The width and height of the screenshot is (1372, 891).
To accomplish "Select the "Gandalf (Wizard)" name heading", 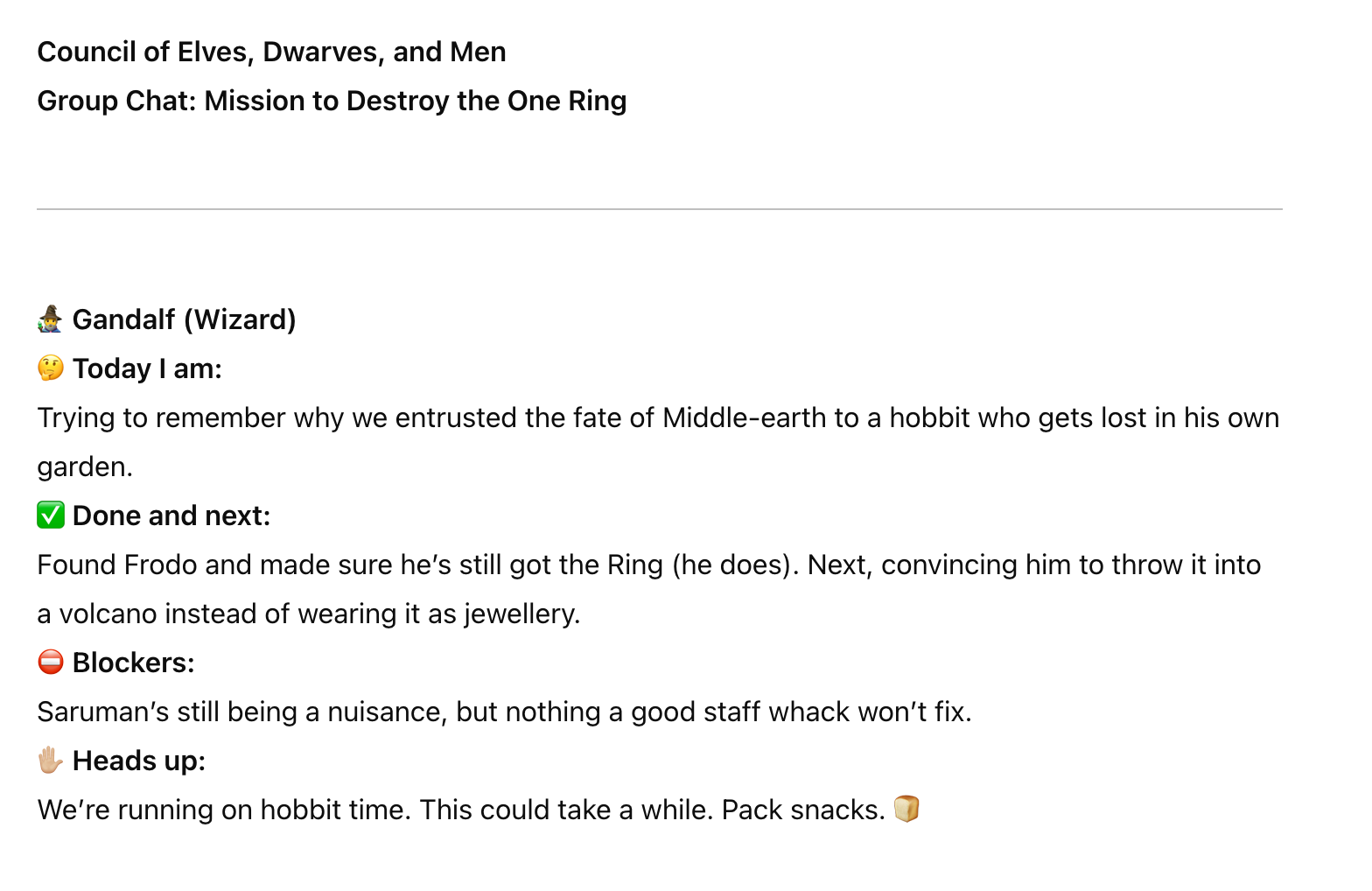I will (x=184, y=319).
